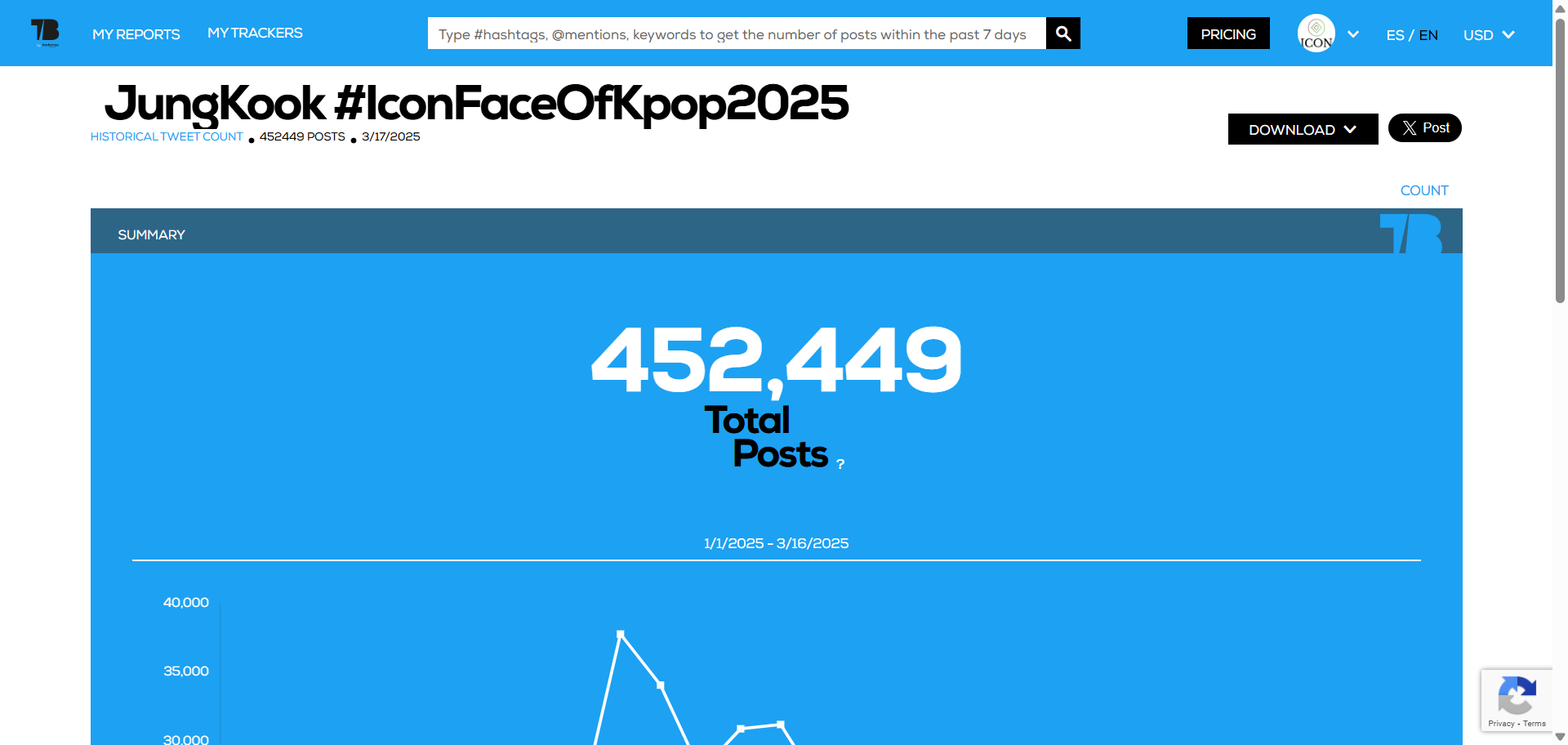Viewport: 1568px width, 745px height.
Task: Open the reCAPTCHA Privacy link
Action: point(1500,724)
